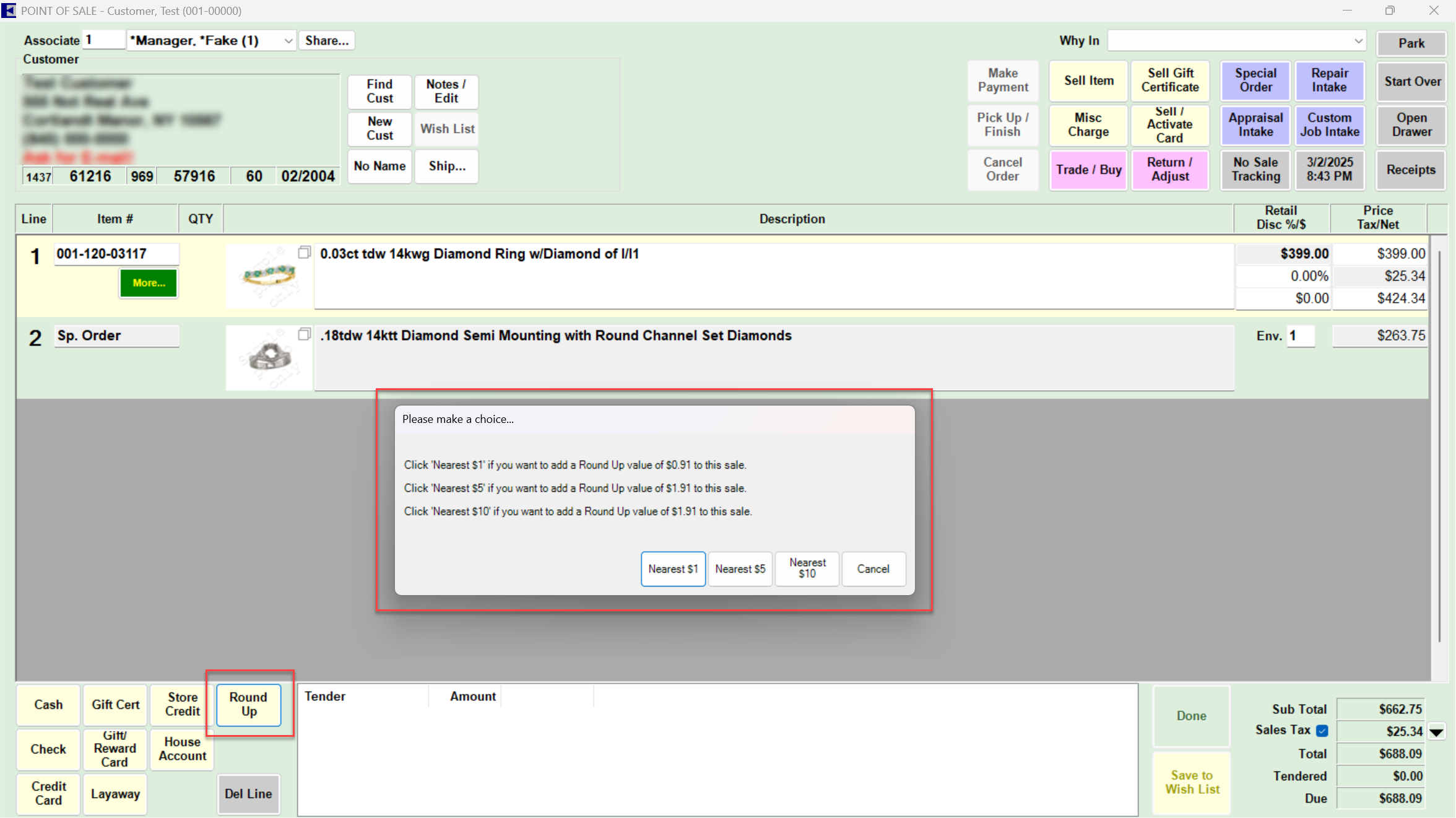1456x818 pixels.
Task: Click the Env. number input field
Action: [x=1300, y=336]
